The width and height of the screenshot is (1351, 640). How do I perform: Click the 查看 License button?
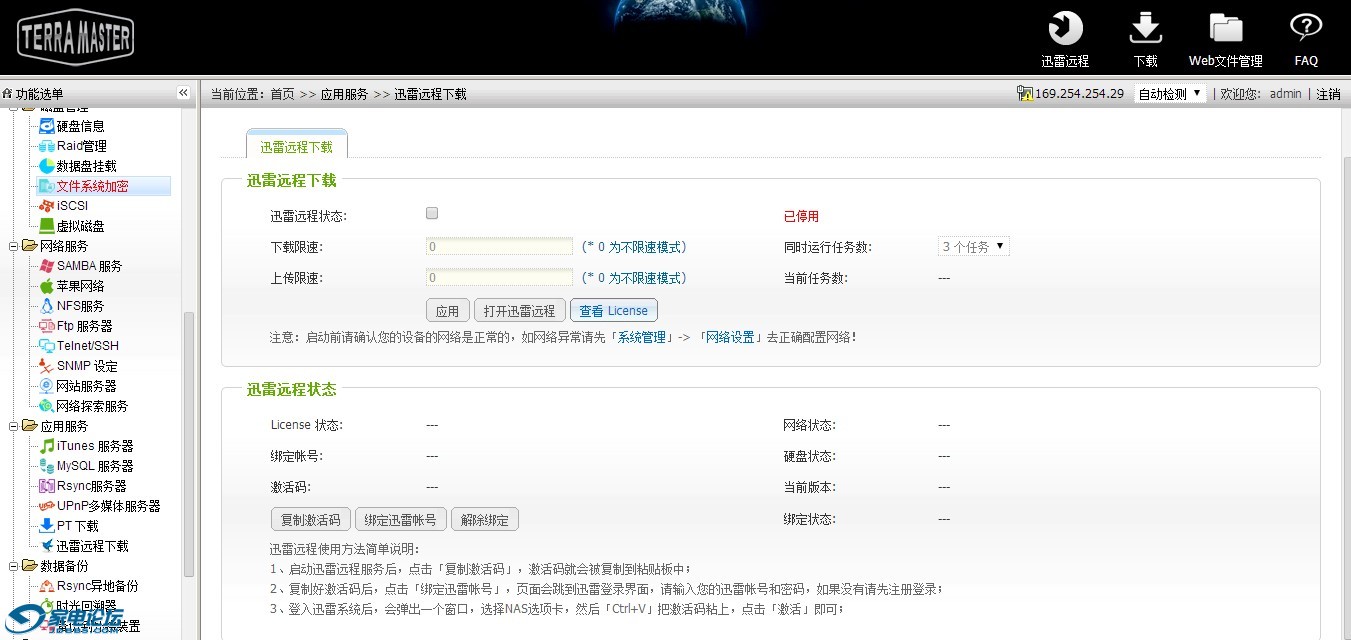coord(614,311)
